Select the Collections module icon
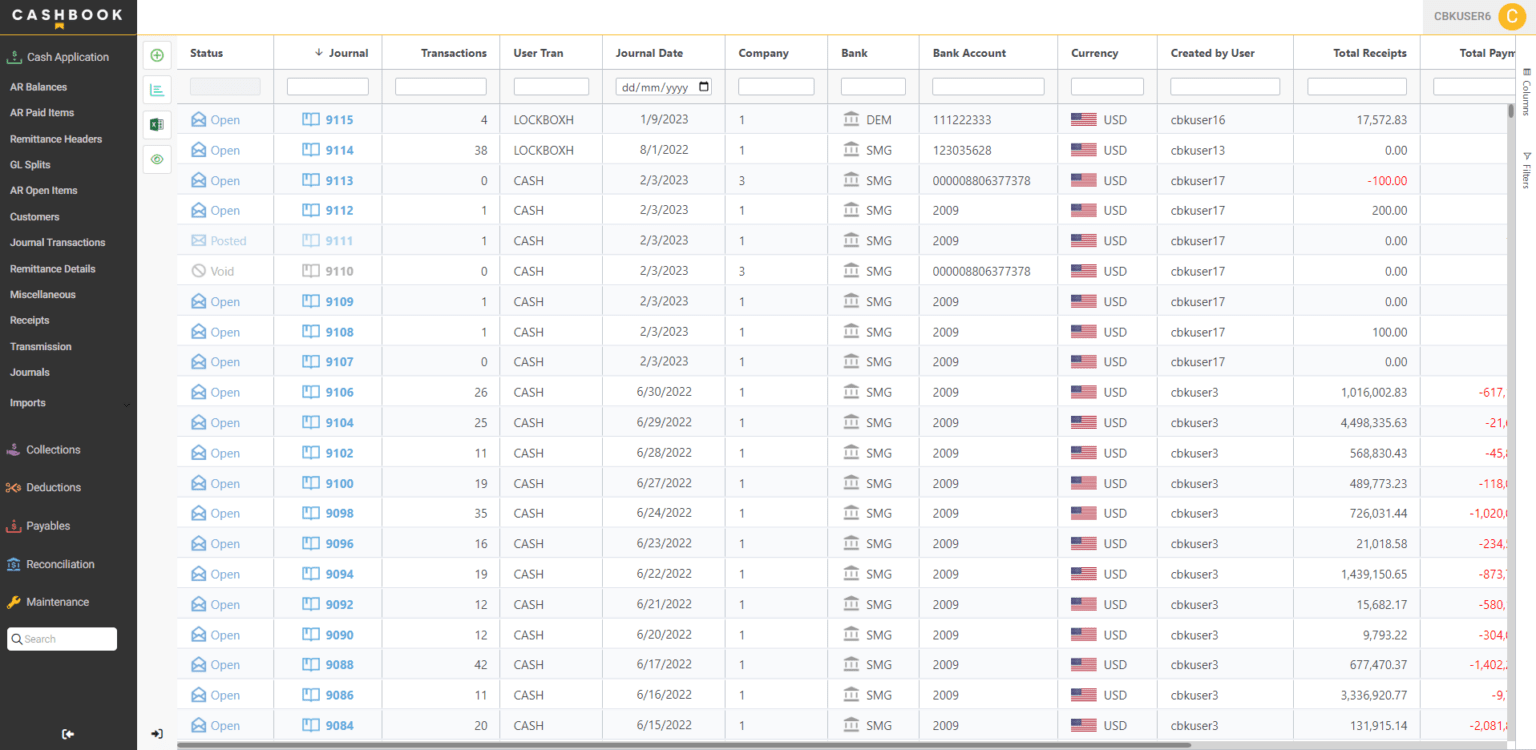The image size is (1536, 750). pos(15,449)
